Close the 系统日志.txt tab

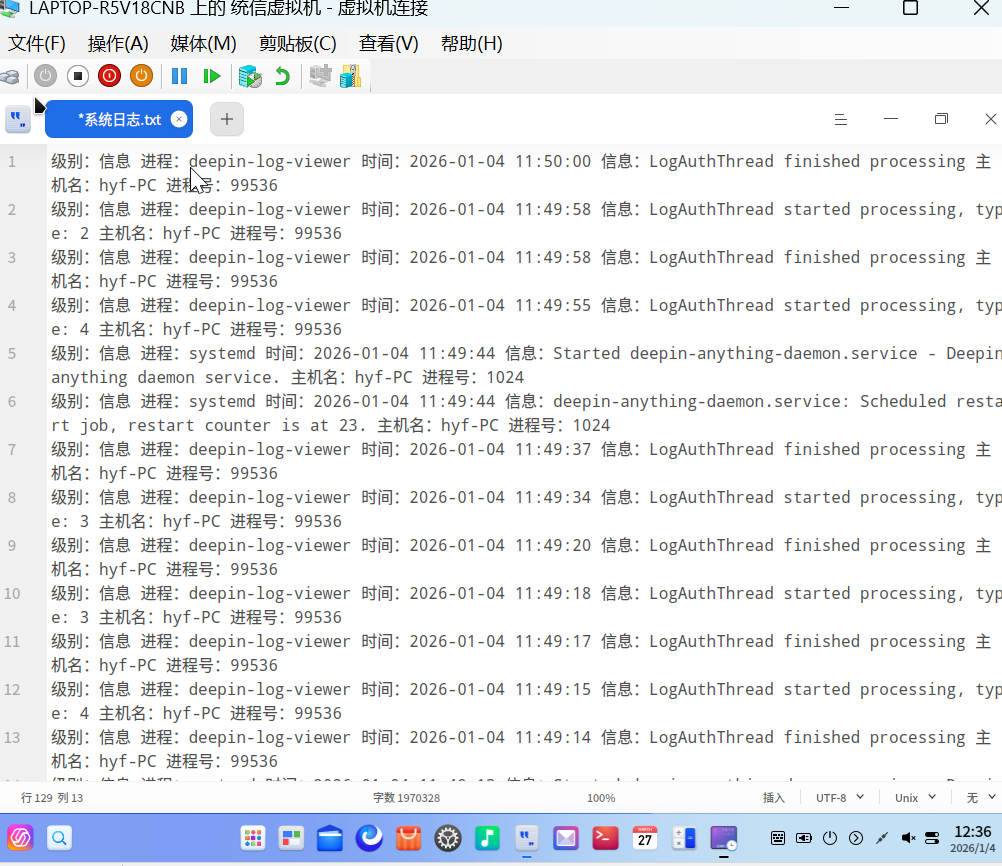[x=179, y=119]
